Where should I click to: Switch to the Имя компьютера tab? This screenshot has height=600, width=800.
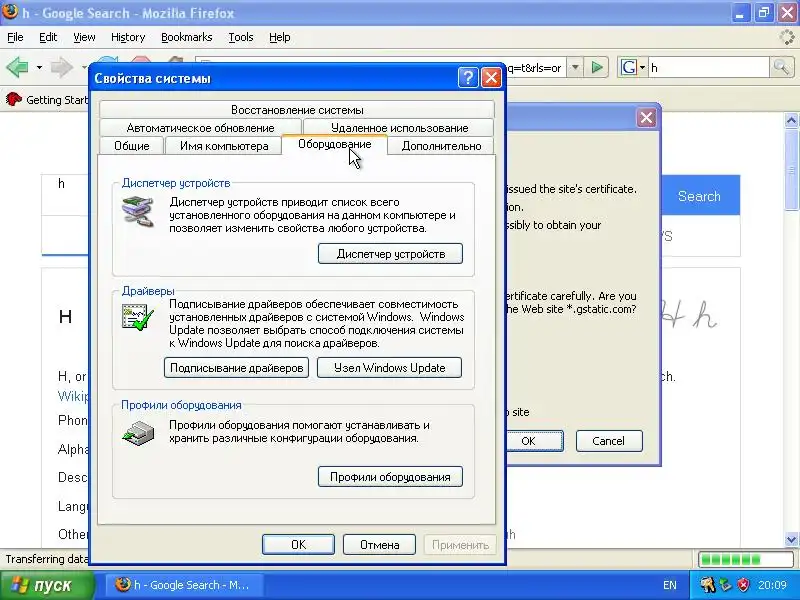(x=224, y=146)
